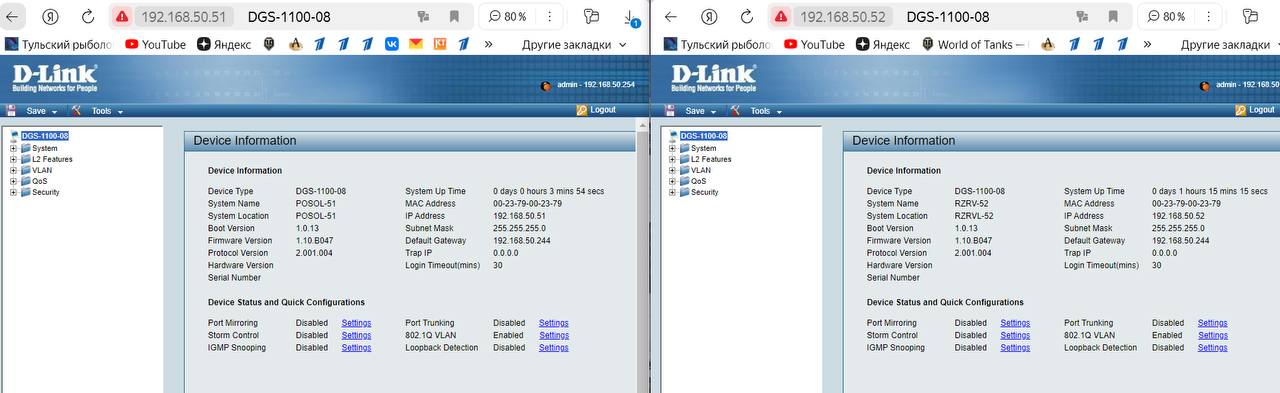
Task: Click the Yandex home icon in the 192.168.50.51 window
Action: click(x=50, y=16)
